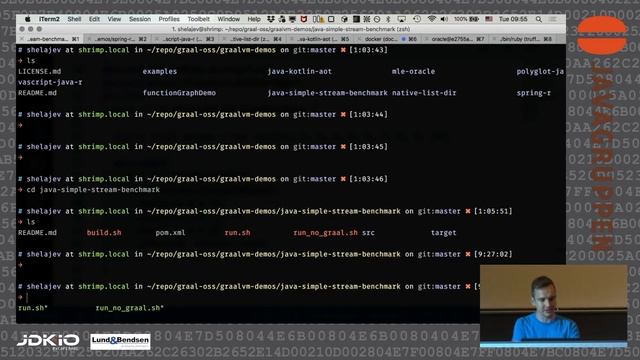Click the cd java-simple-stream-benchmark command

point(93,190)
